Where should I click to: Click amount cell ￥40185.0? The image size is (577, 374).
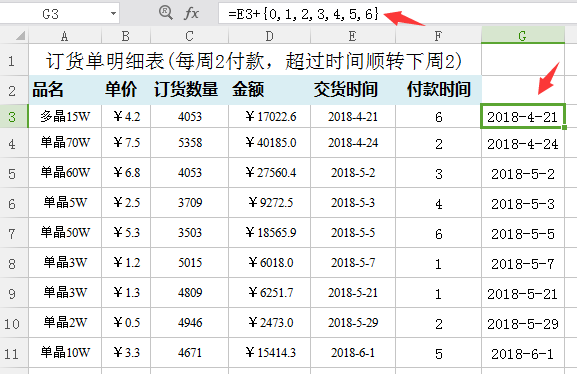click(x=269, y=143)
